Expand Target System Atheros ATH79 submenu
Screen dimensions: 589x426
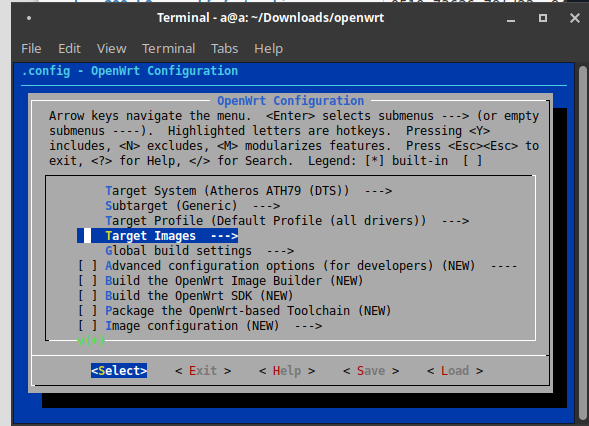248,191
